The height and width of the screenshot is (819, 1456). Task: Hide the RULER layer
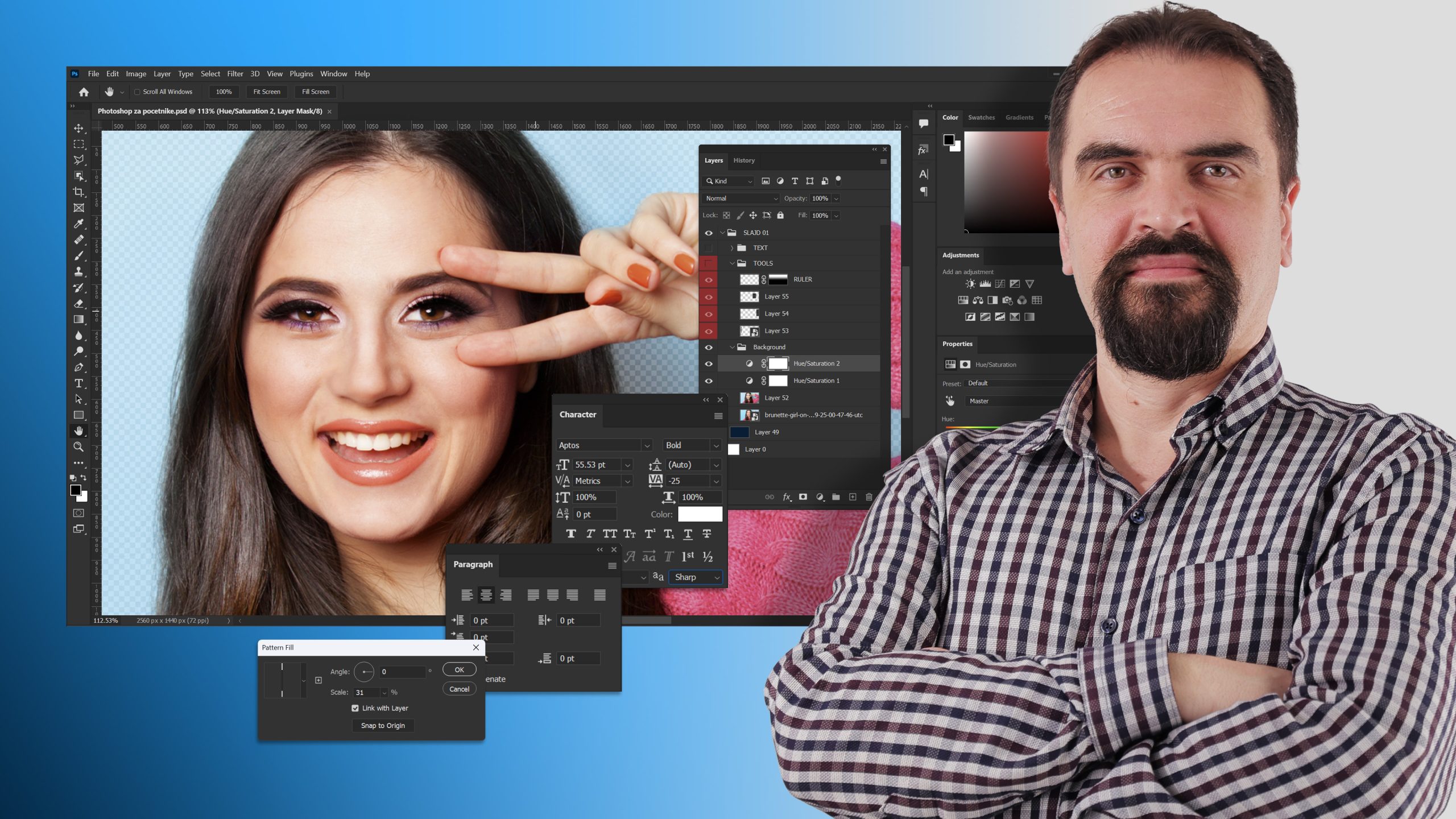pos(708,279)
